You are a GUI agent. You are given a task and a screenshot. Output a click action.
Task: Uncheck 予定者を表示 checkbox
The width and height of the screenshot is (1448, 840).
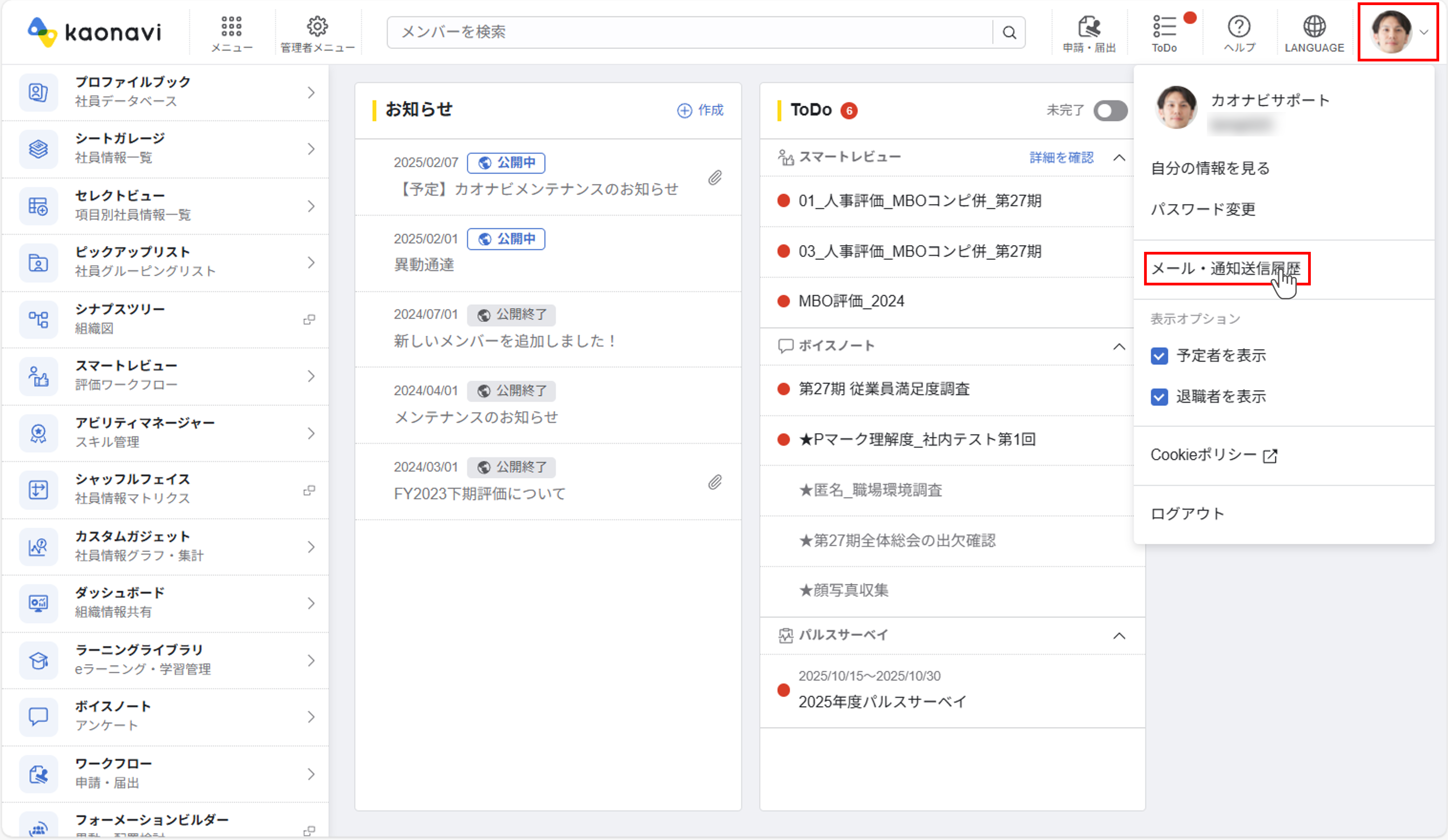(x=1159, y=356)
